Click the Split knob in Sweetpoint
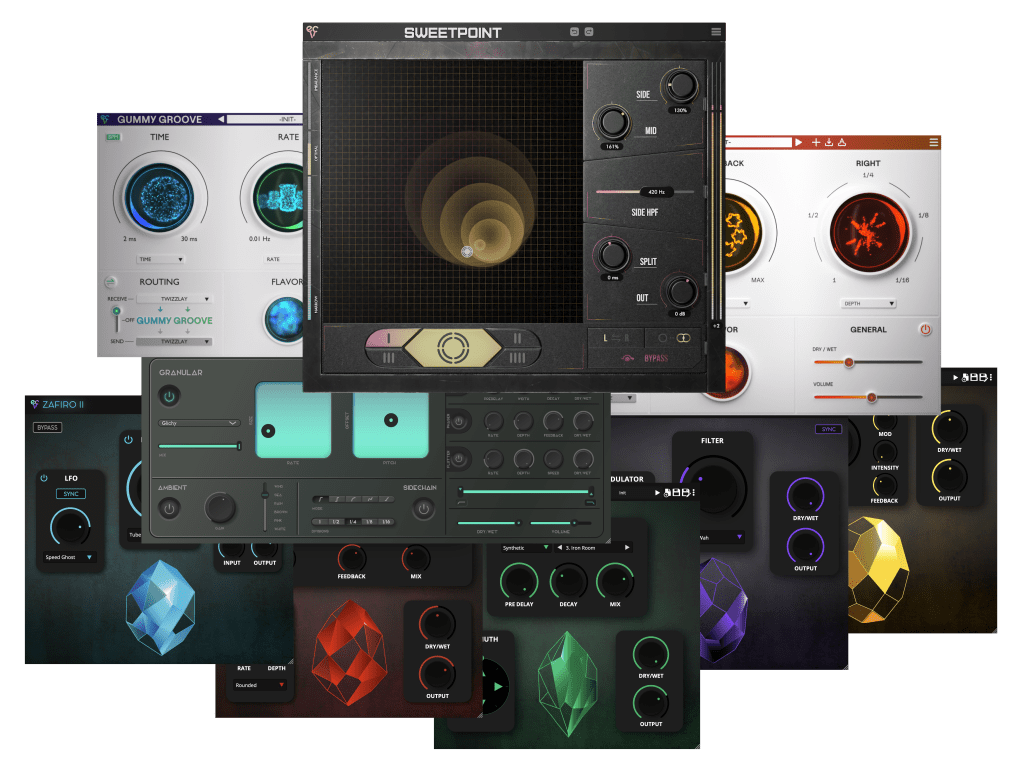The image size is (1024, 768). (613, 254)
